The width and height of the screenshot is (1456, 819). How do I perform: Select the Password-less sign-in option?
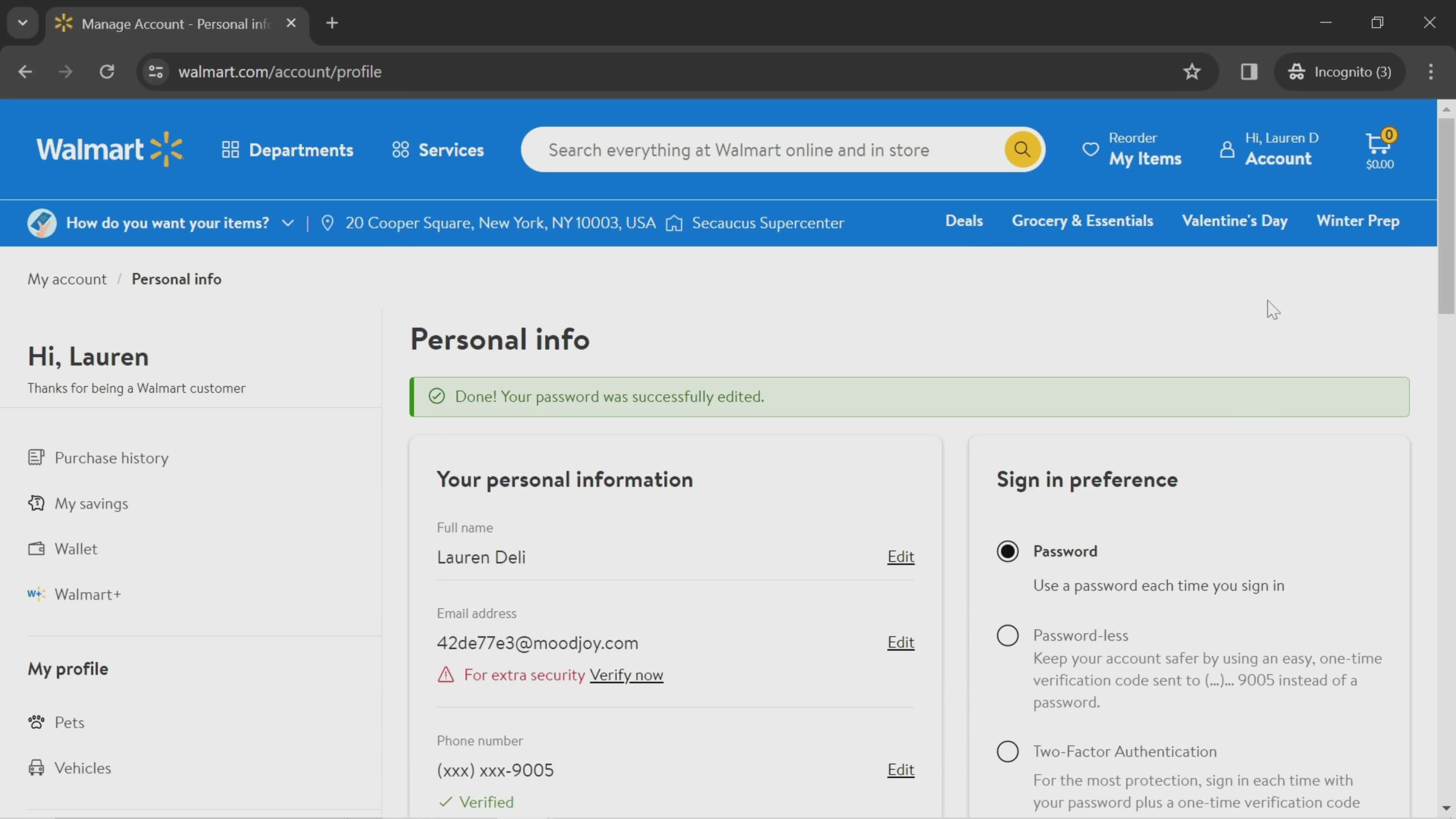(x=1007, y=635)
